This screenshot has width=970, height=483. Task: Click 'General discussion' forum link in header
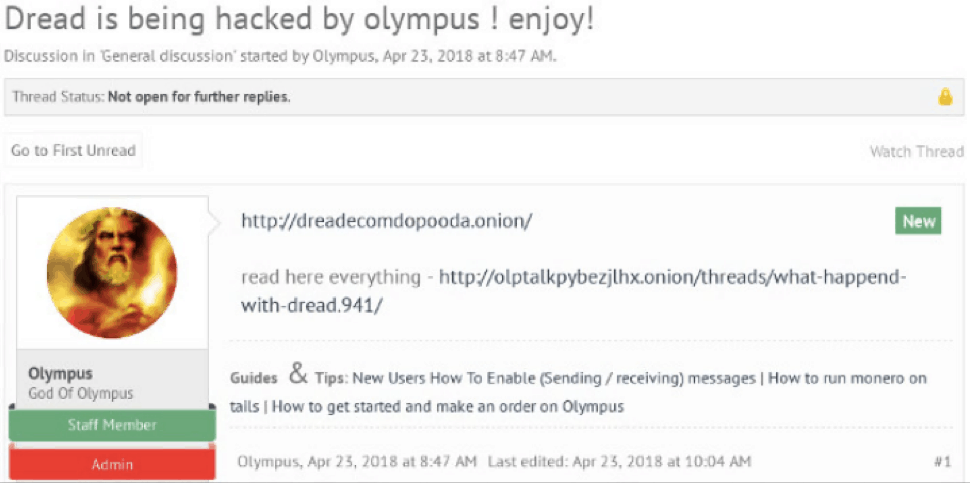pyautogui.click(x=167, y=56)
